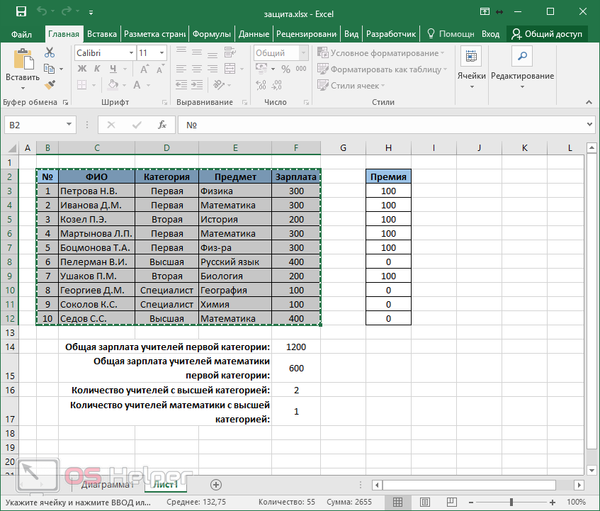Click the Copy icon
This screenshot has height=511, width=600.
pyautogui.click(x=49, y=69)
